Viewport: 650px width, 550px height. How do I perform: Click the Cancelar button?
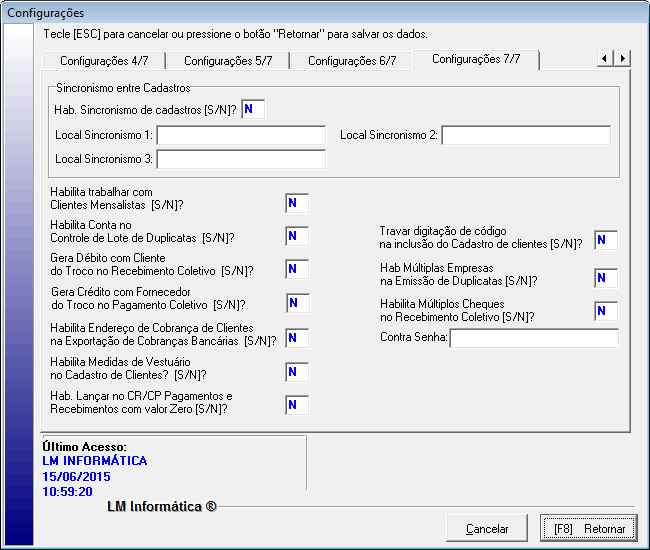[x=487, y=529]
